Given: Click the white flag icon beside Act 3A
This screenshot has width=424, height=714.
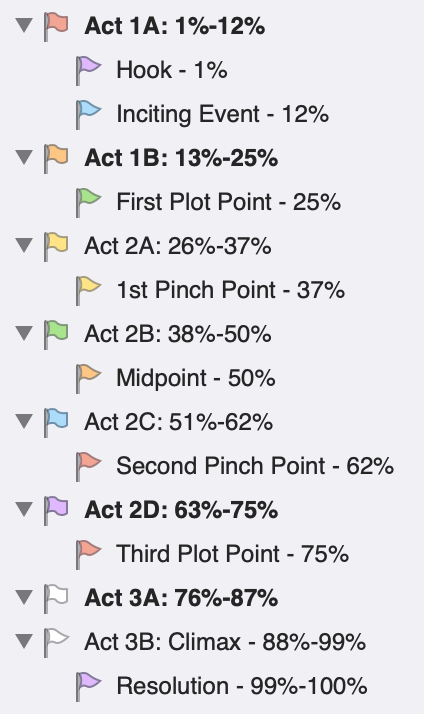Looking at the screenshot, I should click(56, 598).
